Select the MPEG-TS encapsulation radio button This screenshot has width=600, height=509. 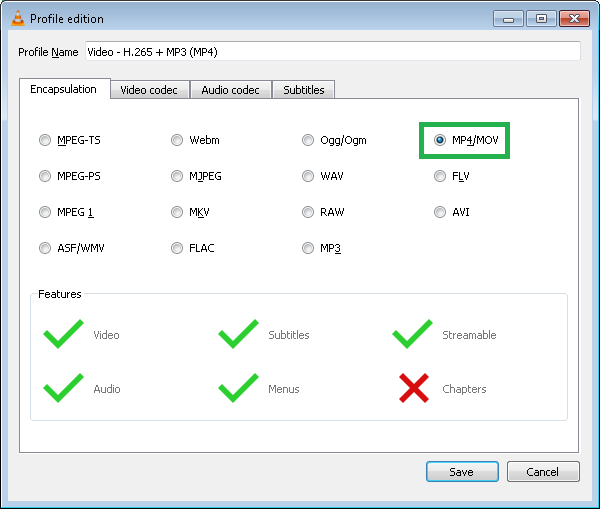pyautogui.click(x=45, y=140)
